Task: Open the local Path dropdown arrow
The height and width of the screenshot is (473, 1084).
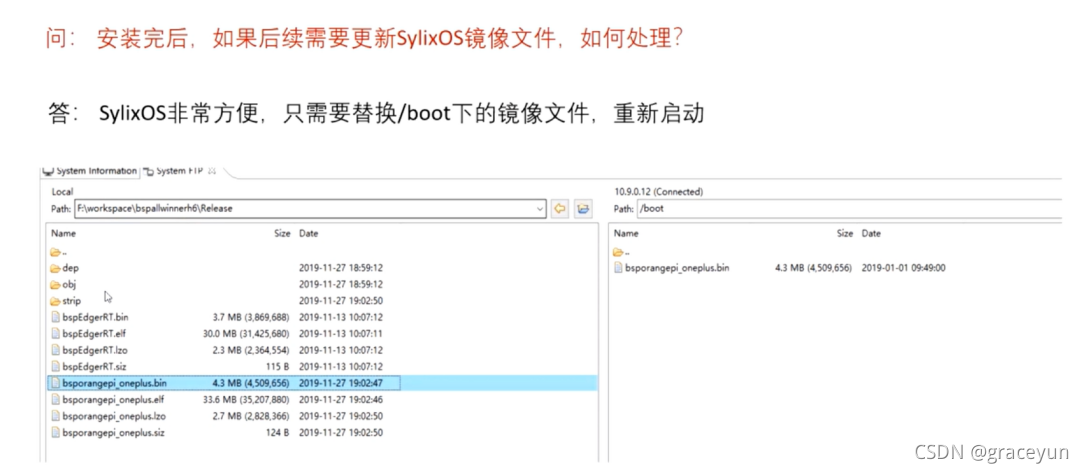Action: (539, 208)
